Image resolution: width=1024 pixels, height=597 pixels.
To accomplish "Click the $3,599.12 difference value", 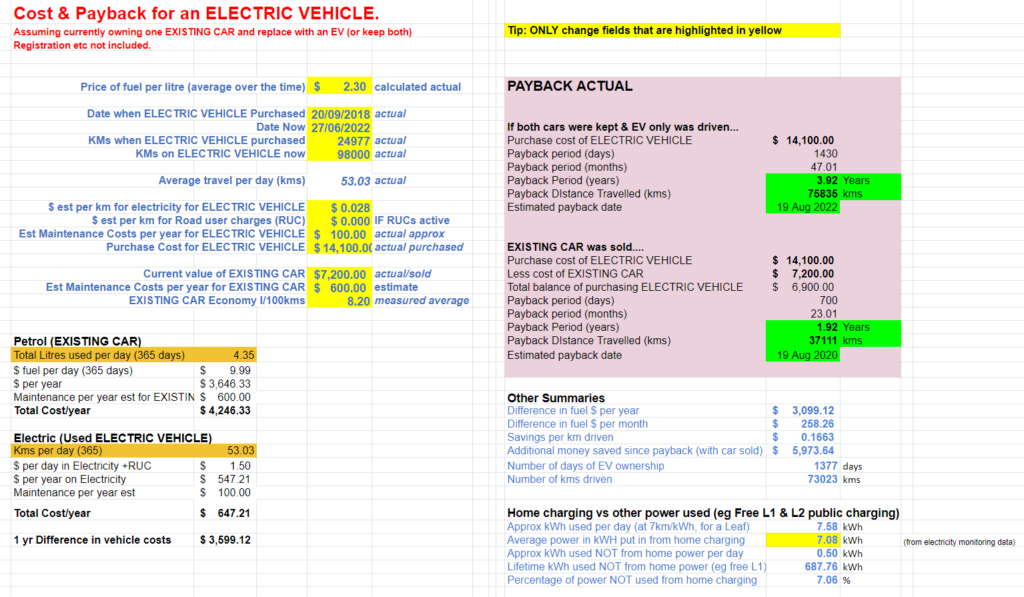I will (225, 540).
